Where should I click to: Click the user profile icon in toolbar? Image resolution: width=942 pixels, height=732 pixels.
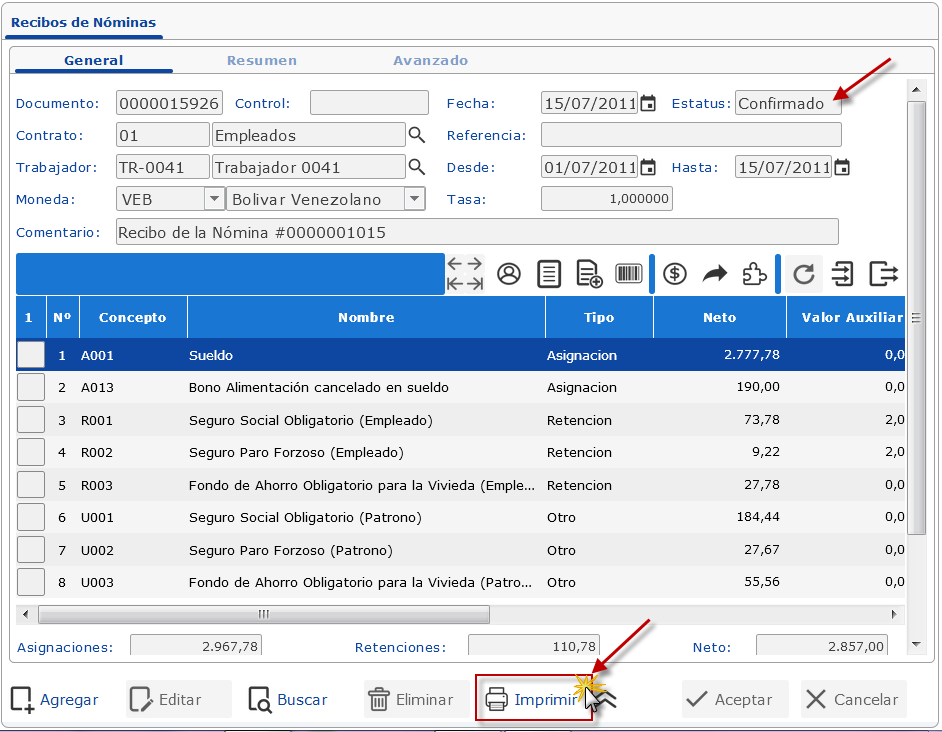pos(509,274)
